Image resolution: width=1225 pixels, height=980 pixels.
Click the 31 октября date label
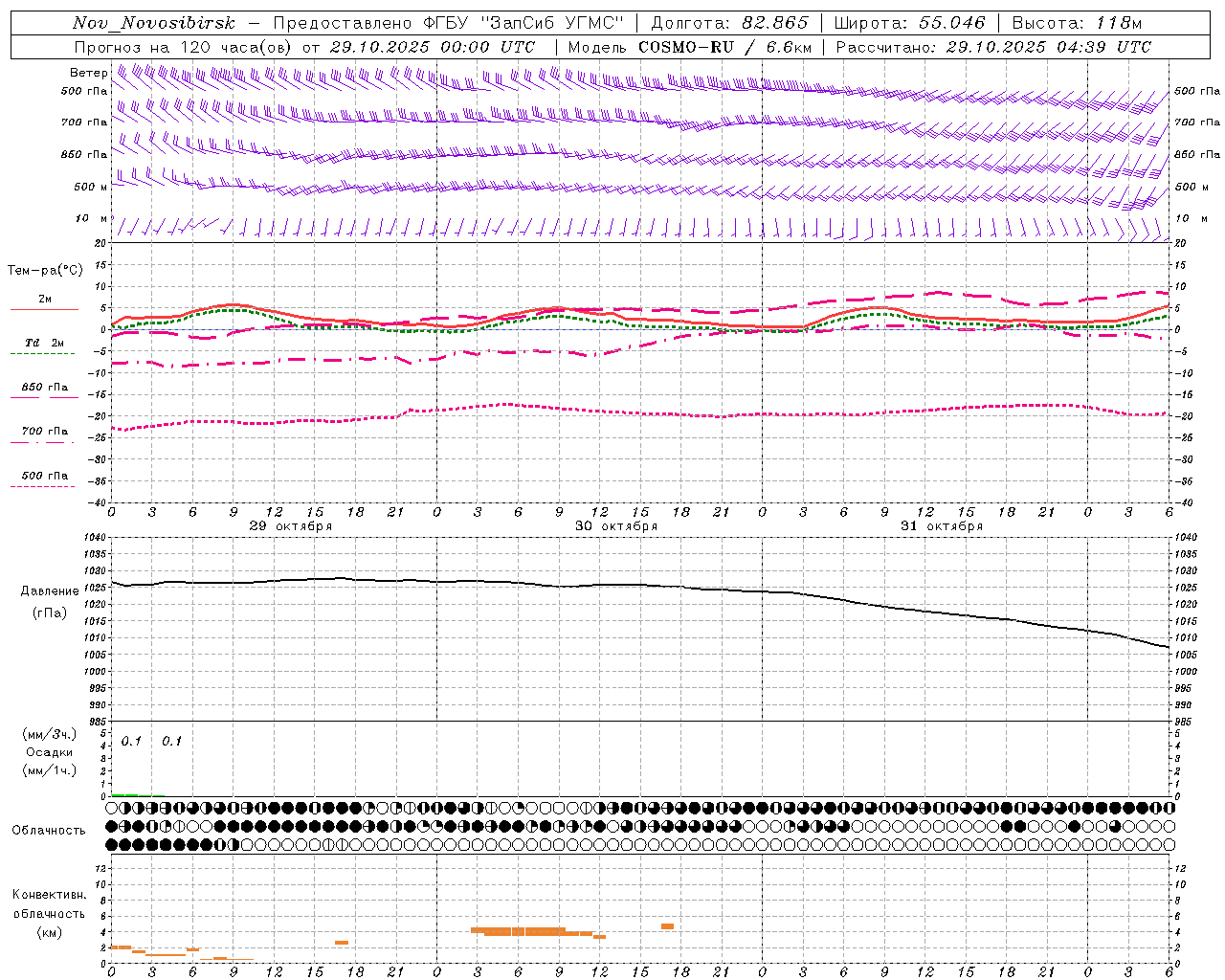tap(942, 526)
